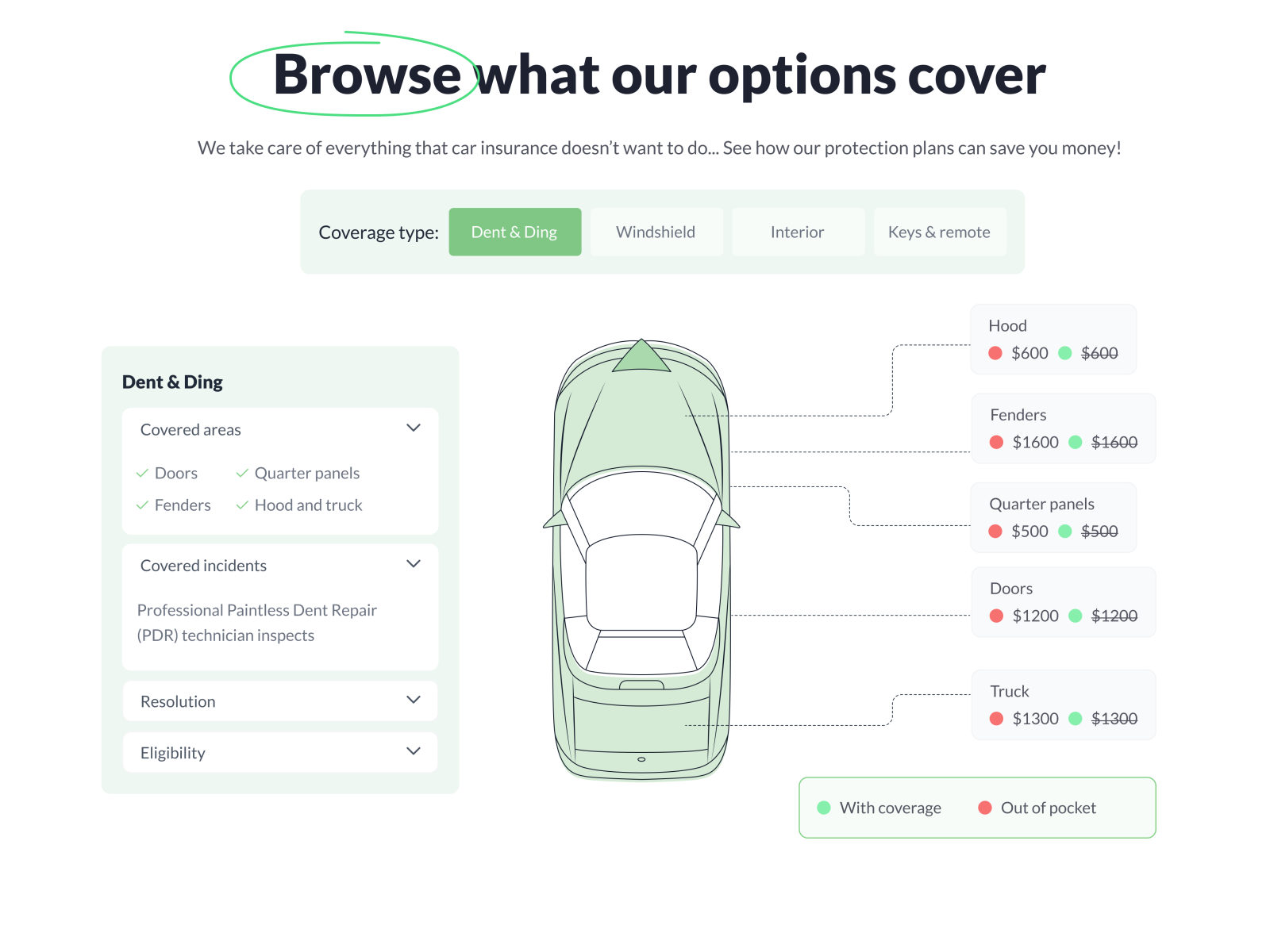Click the green With coverage legend dot
Viewport: 1270px width, 952px height.
[x=824, y=808]
